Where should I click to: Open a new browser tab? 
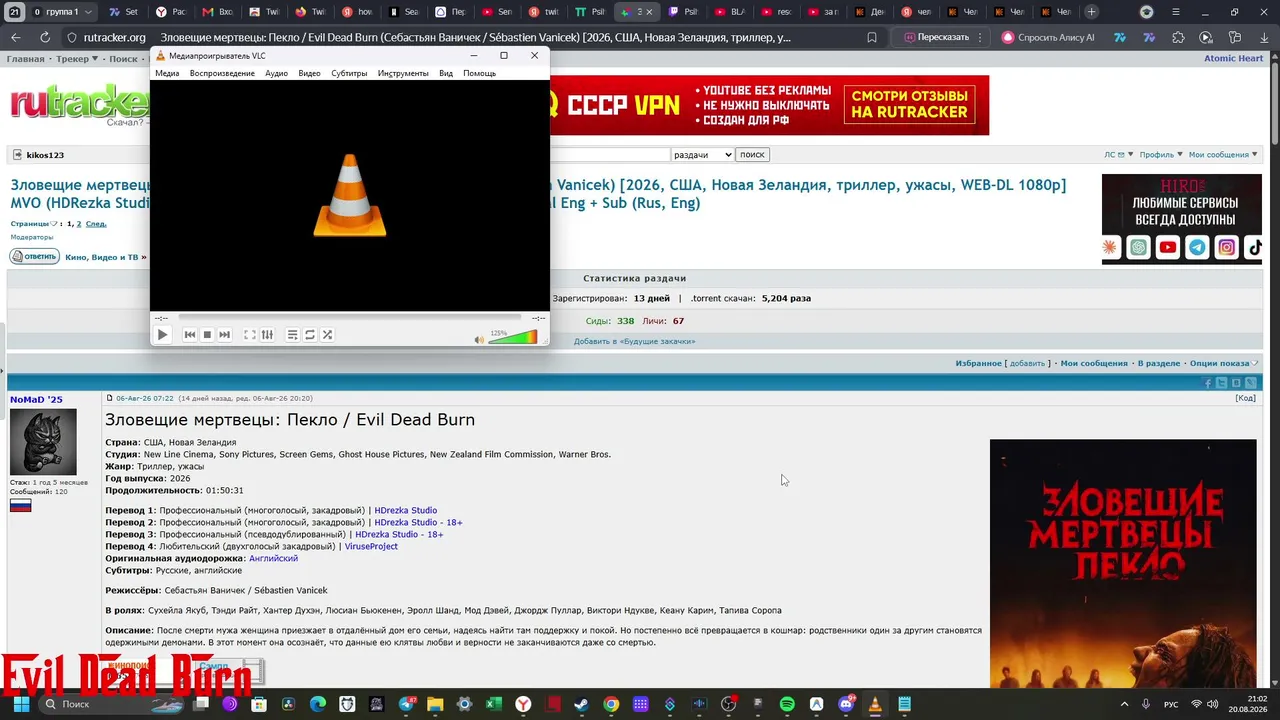coord(1091,12)
